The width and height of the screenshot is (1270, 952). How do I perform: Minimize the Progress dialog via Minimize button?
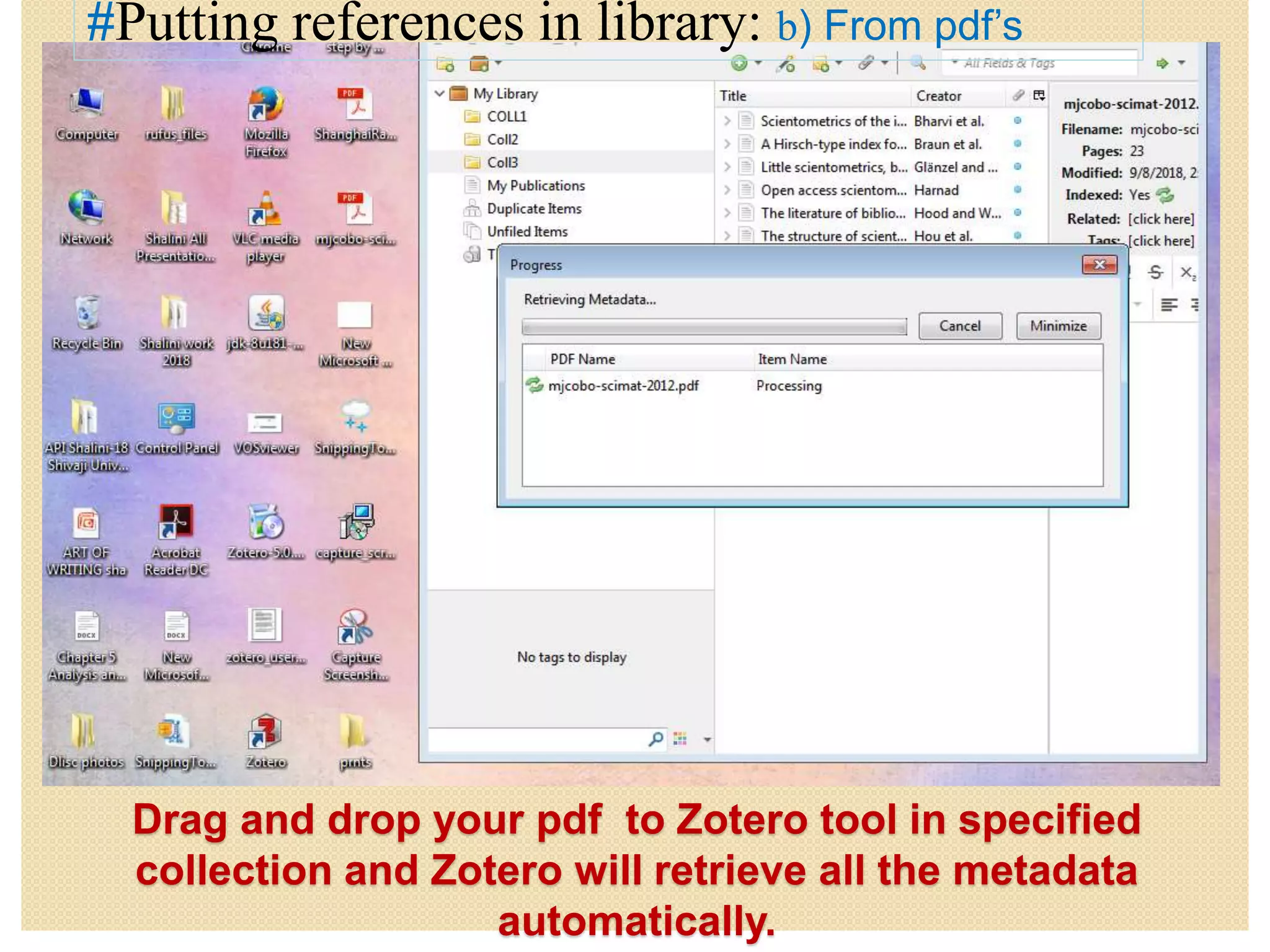coord(1059,326)
